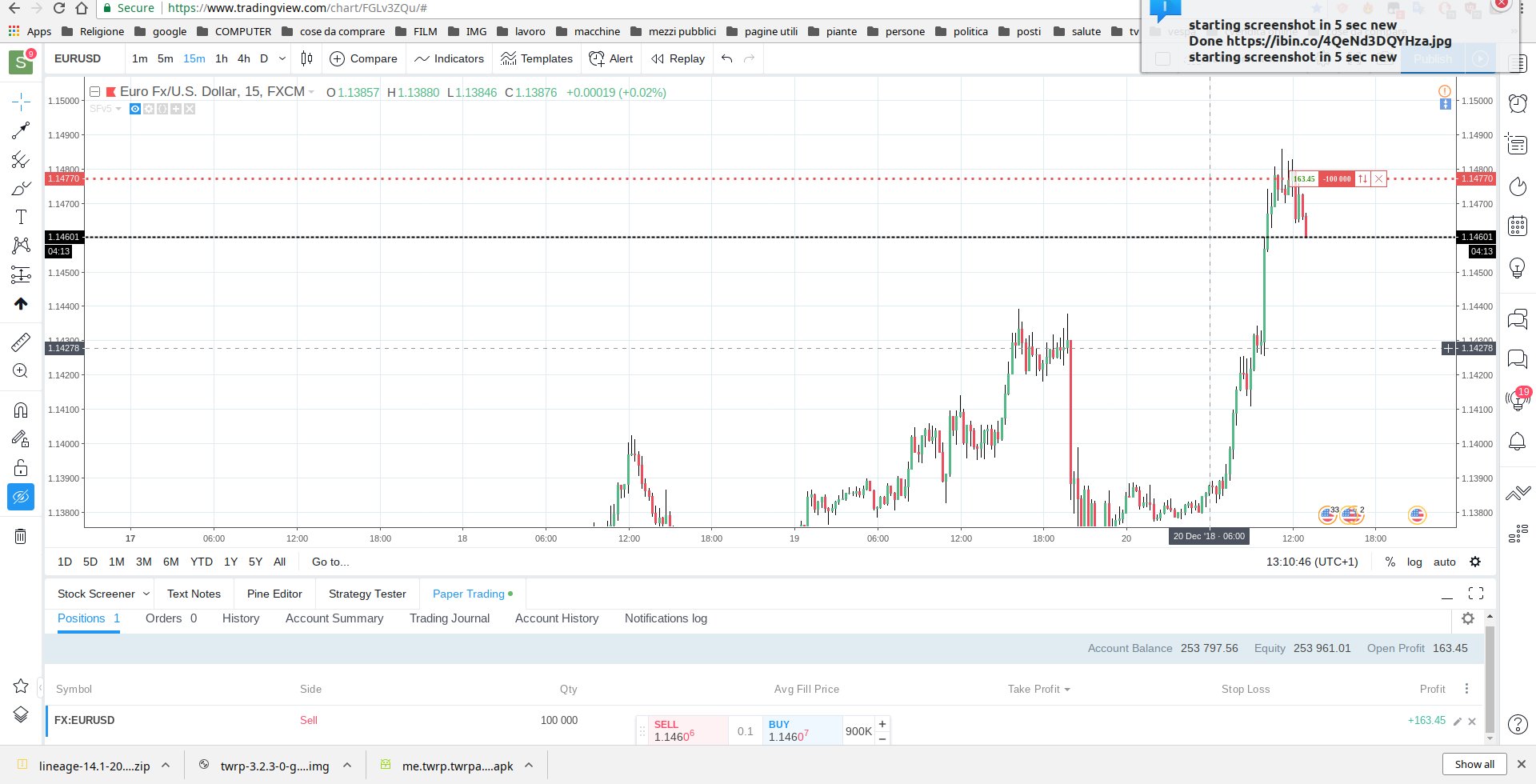1536x784 pixels.
Task: Start bar Replay mode
Action: pos(678,58)
